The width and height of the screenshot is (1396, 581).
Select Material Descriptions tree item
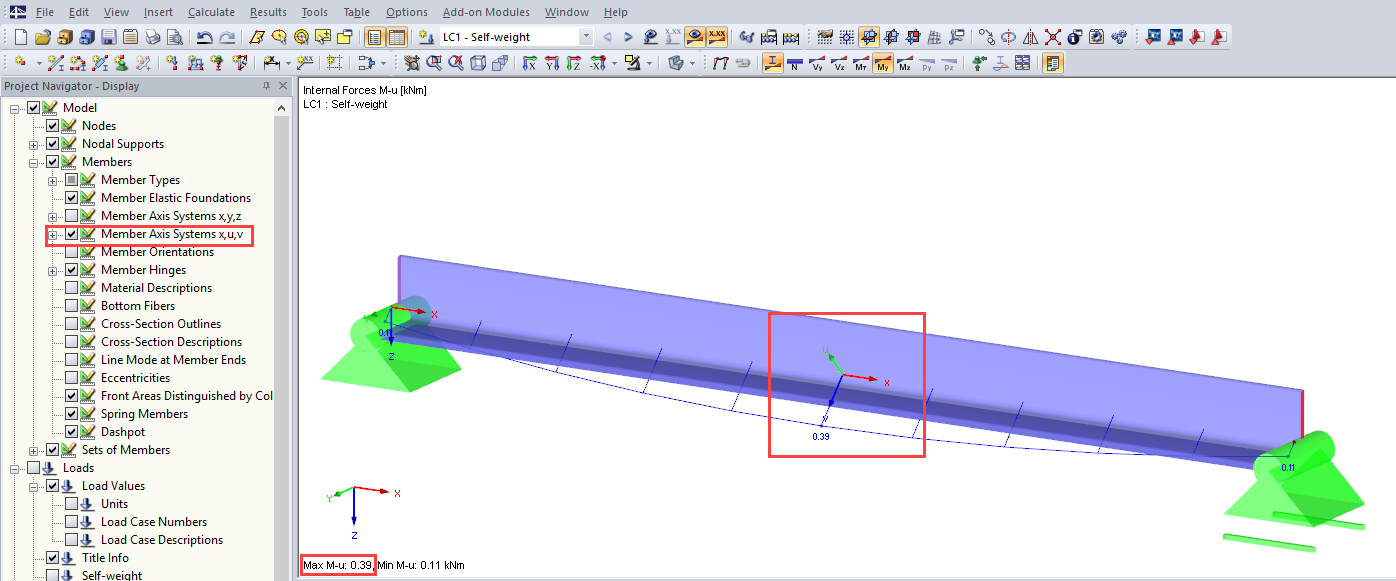click(x=156, y=288)
